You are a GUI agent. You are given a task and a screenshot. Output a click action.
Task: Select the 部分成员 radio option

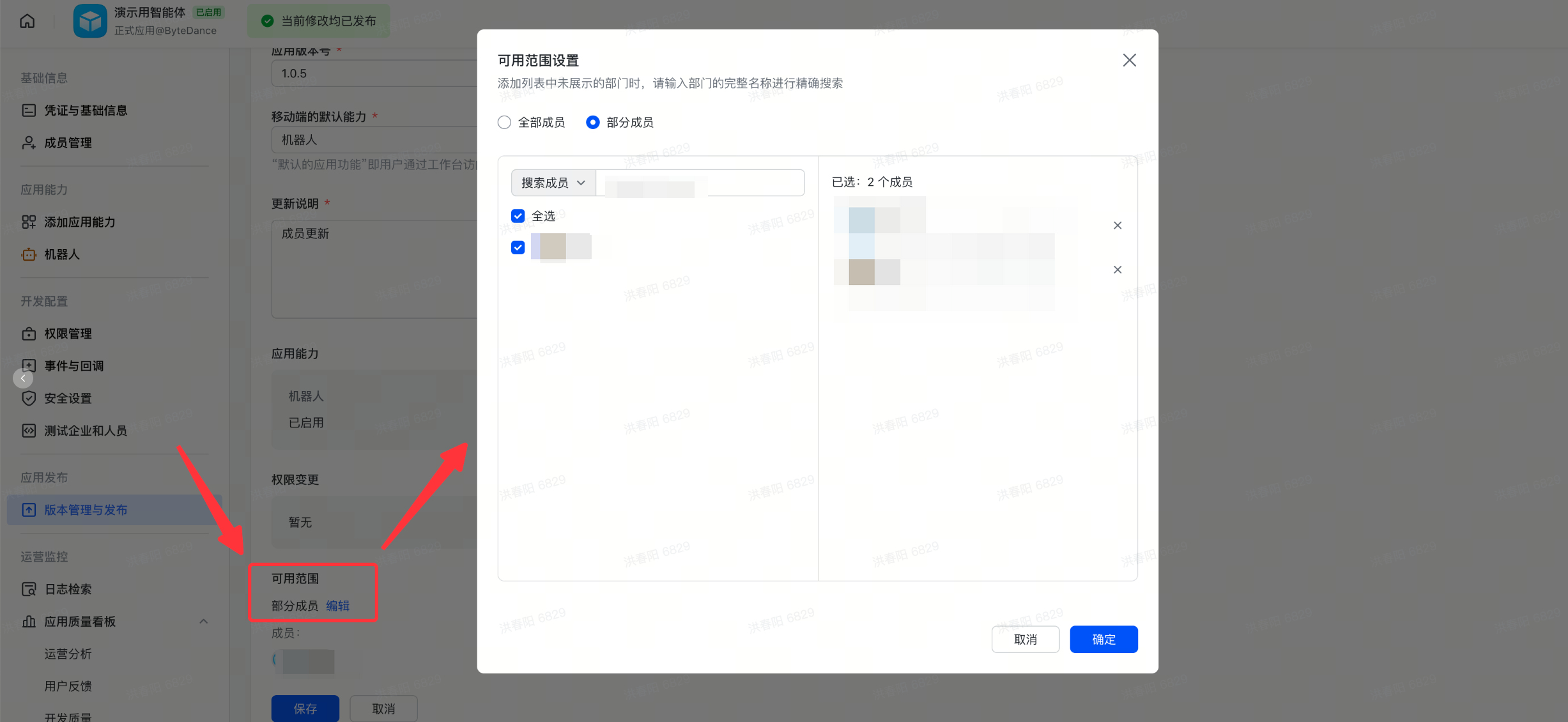592,122
